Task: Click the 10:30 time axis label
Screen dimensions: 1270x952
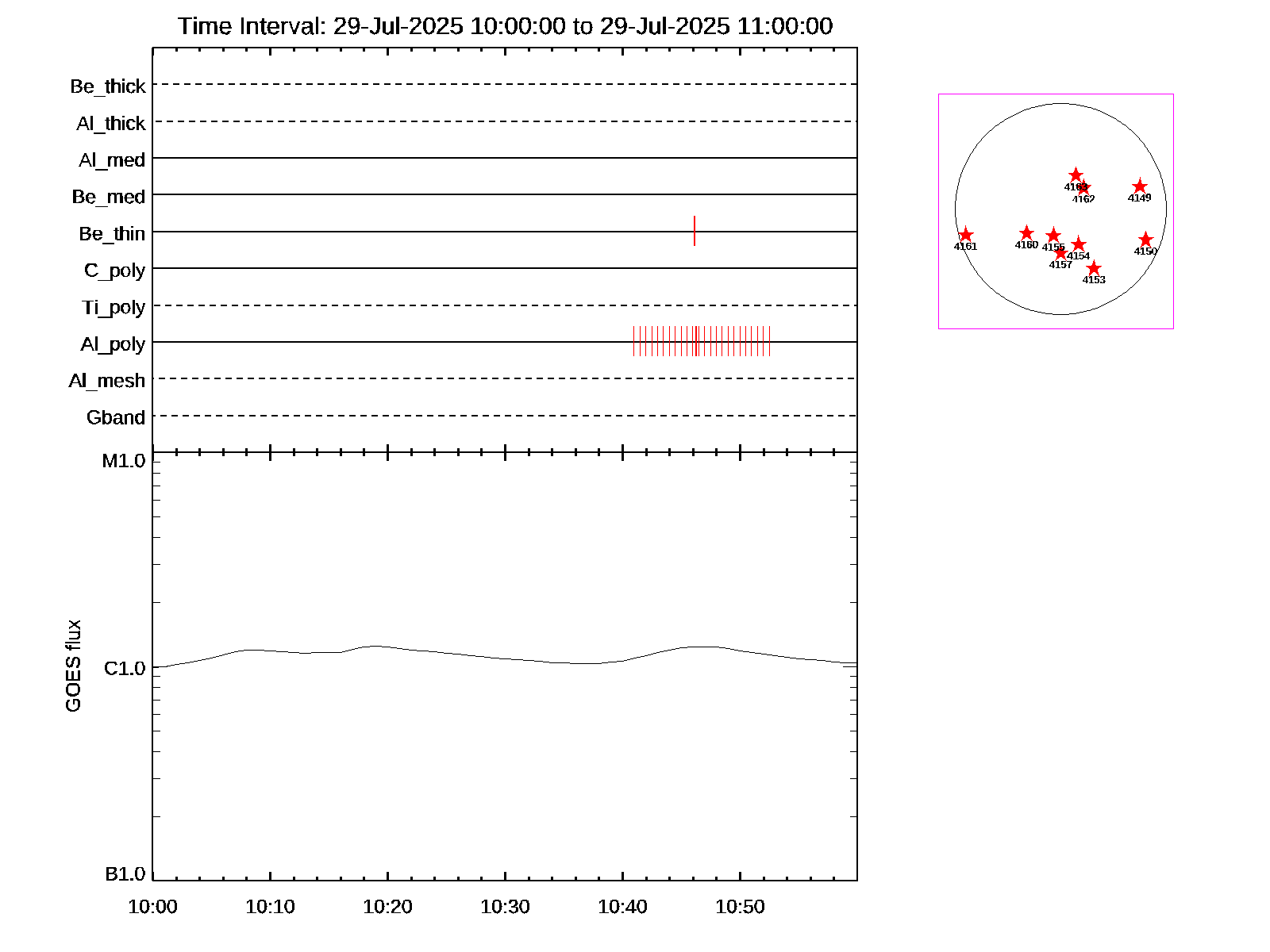Action: click(505, 907)
